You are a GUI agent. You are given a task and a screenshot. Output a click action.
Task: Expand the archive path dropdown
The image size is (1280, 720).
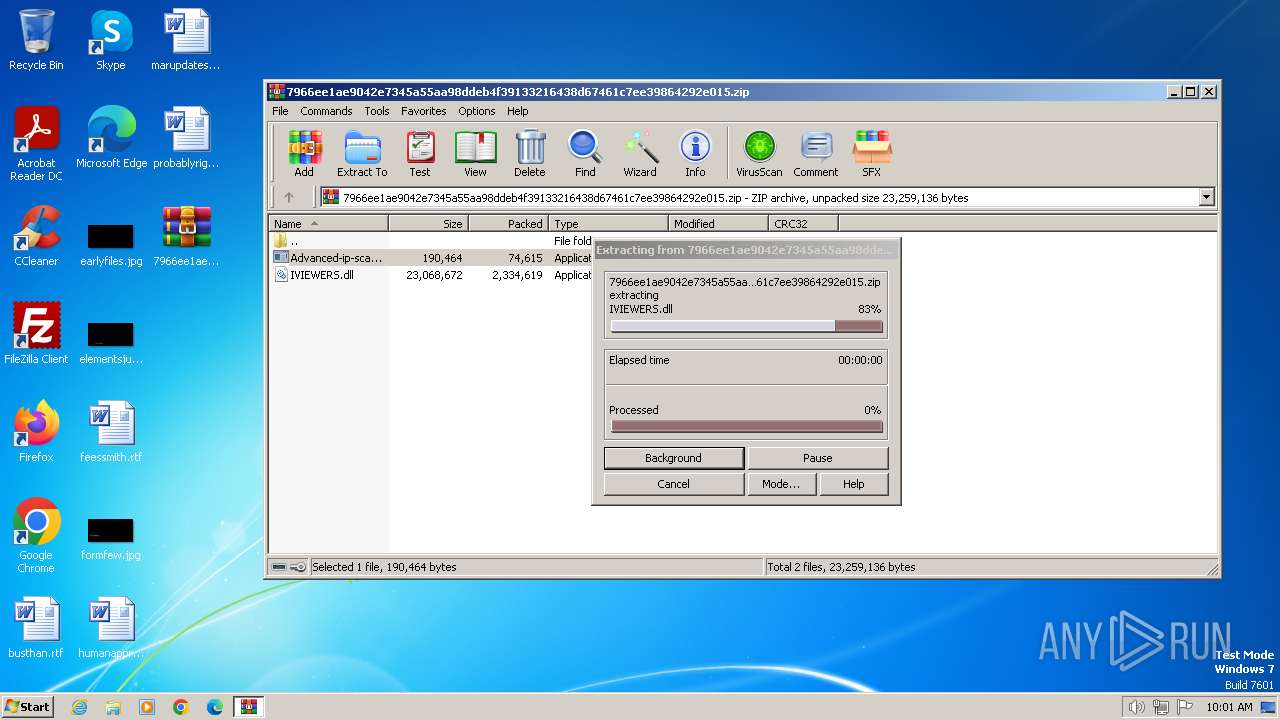pos(1206,197)
